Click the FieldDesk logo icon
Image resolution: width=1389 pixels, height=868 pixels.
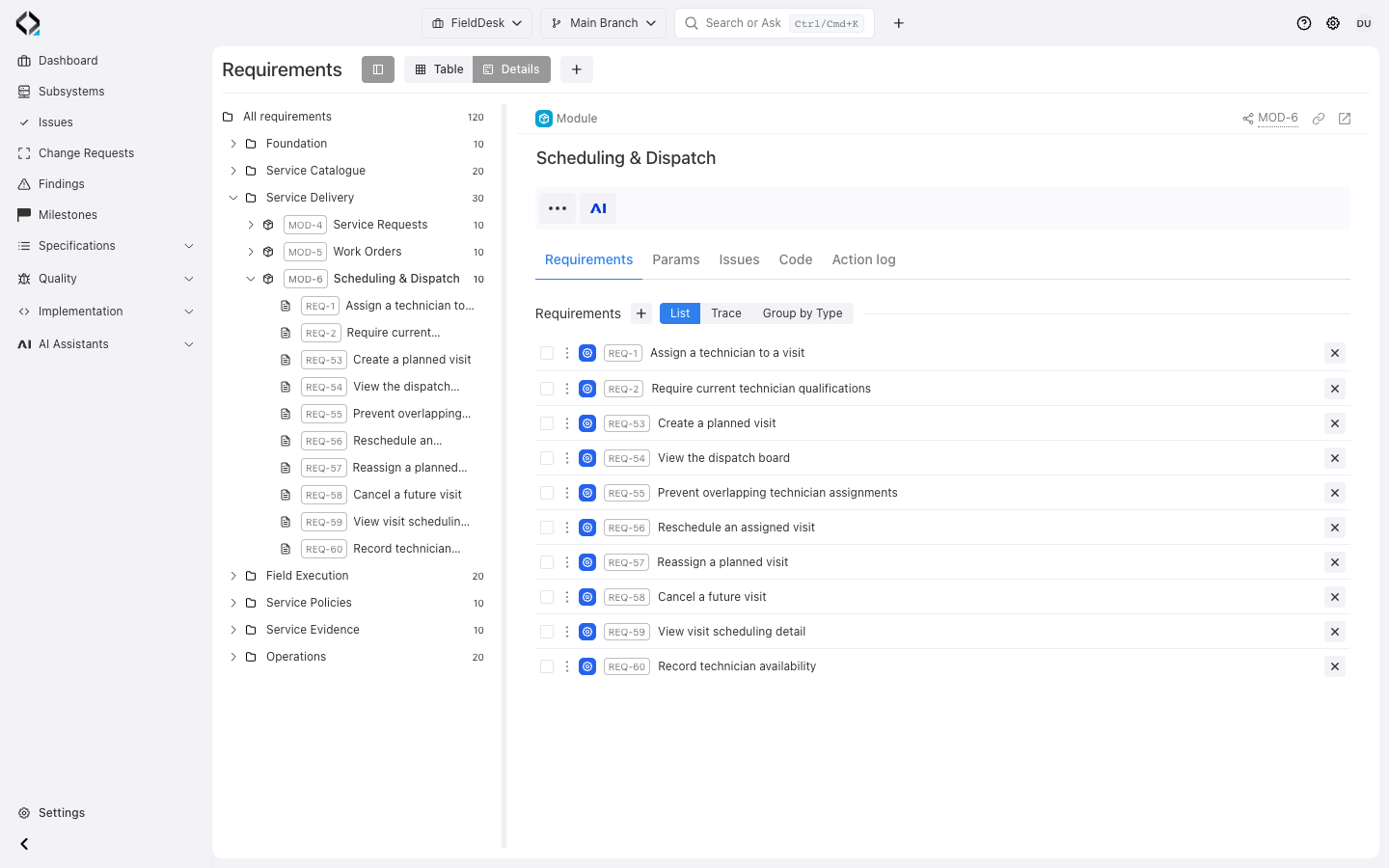click(28, 23)
